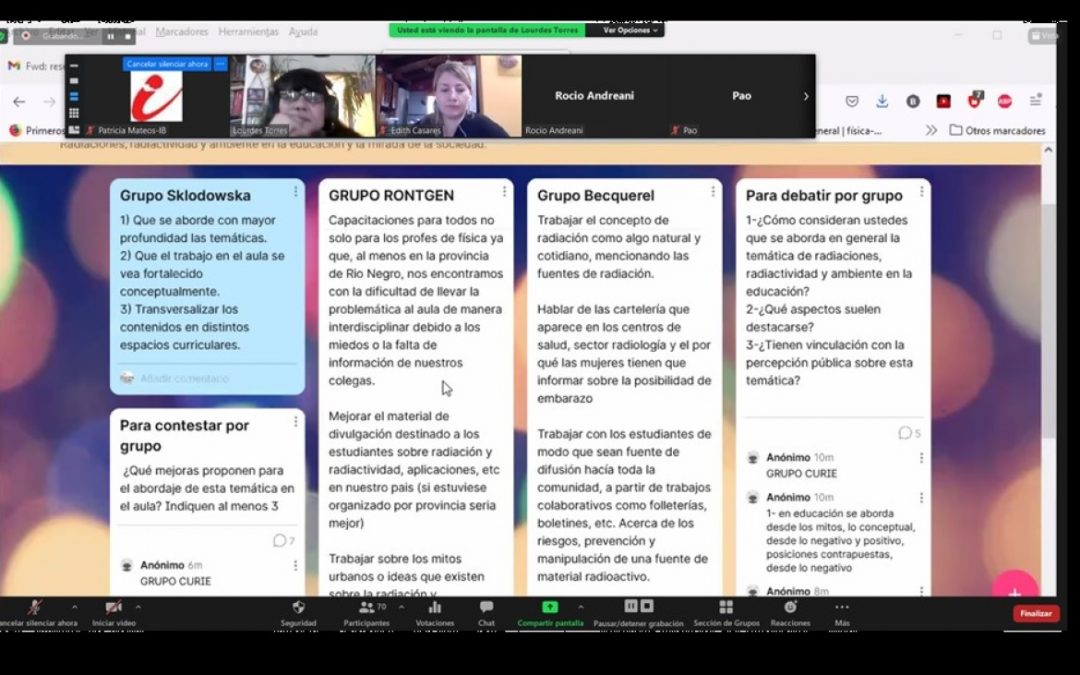Show next participants with right arrow
Viewport: 1080px width, 675px height.
806,96
